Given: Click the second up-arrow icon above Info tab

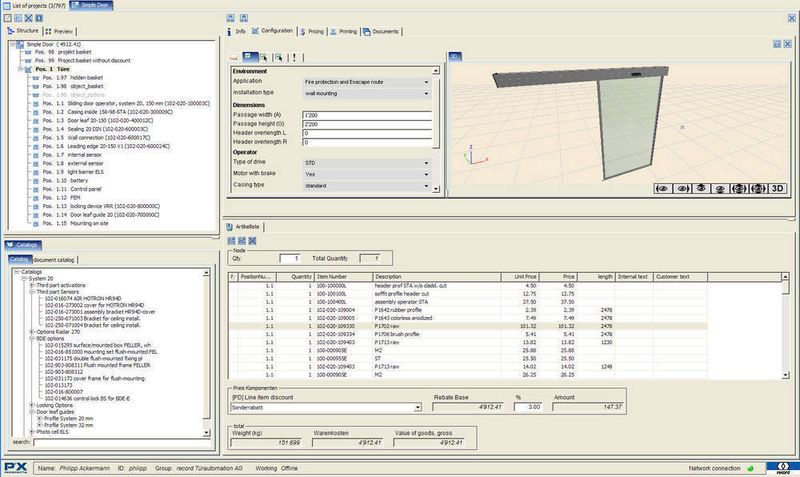Looking at the screenshot, I should pos(244,18).
